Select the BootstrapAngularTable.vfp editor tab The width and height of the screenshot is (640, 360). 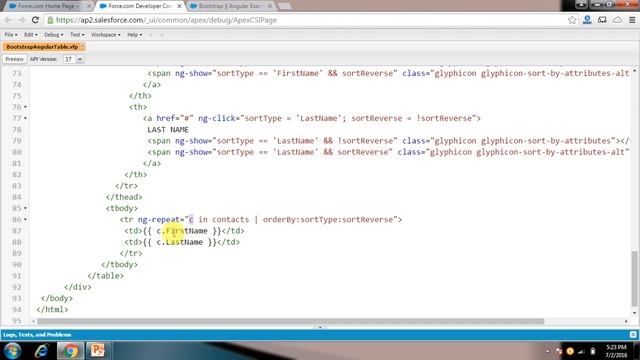point(42,47)
